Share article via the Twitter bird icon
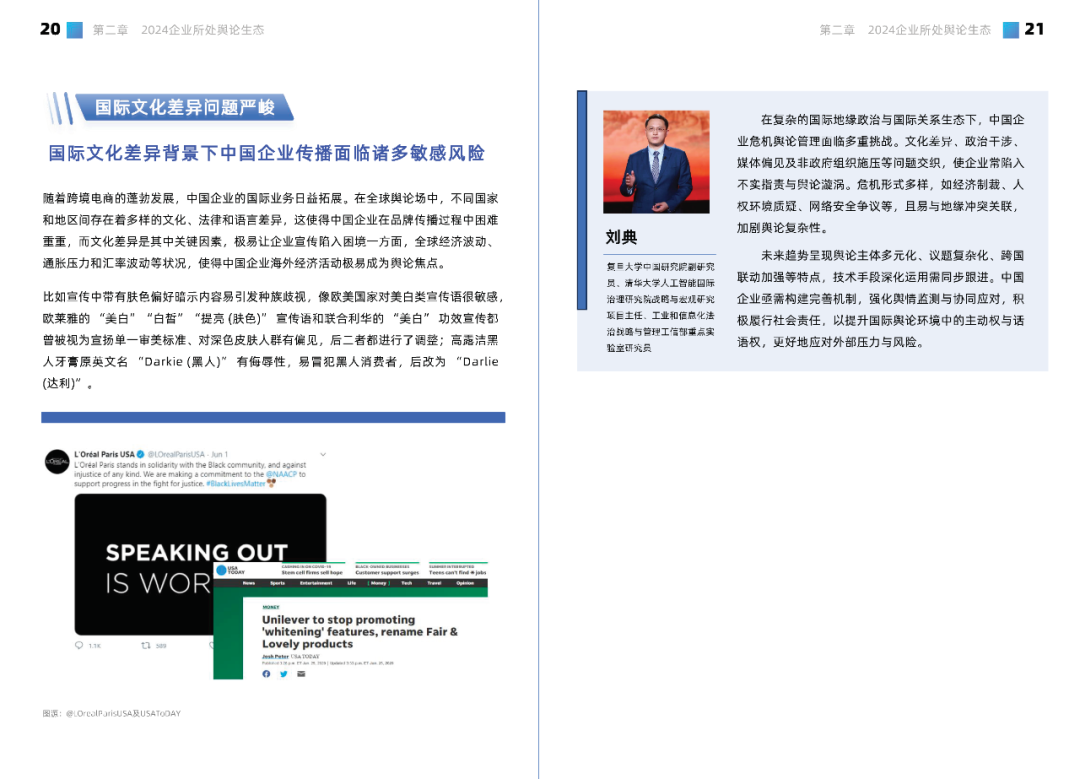Image resolution: width=1080 pixels, height=779 pixels. [x=284, y=674]
